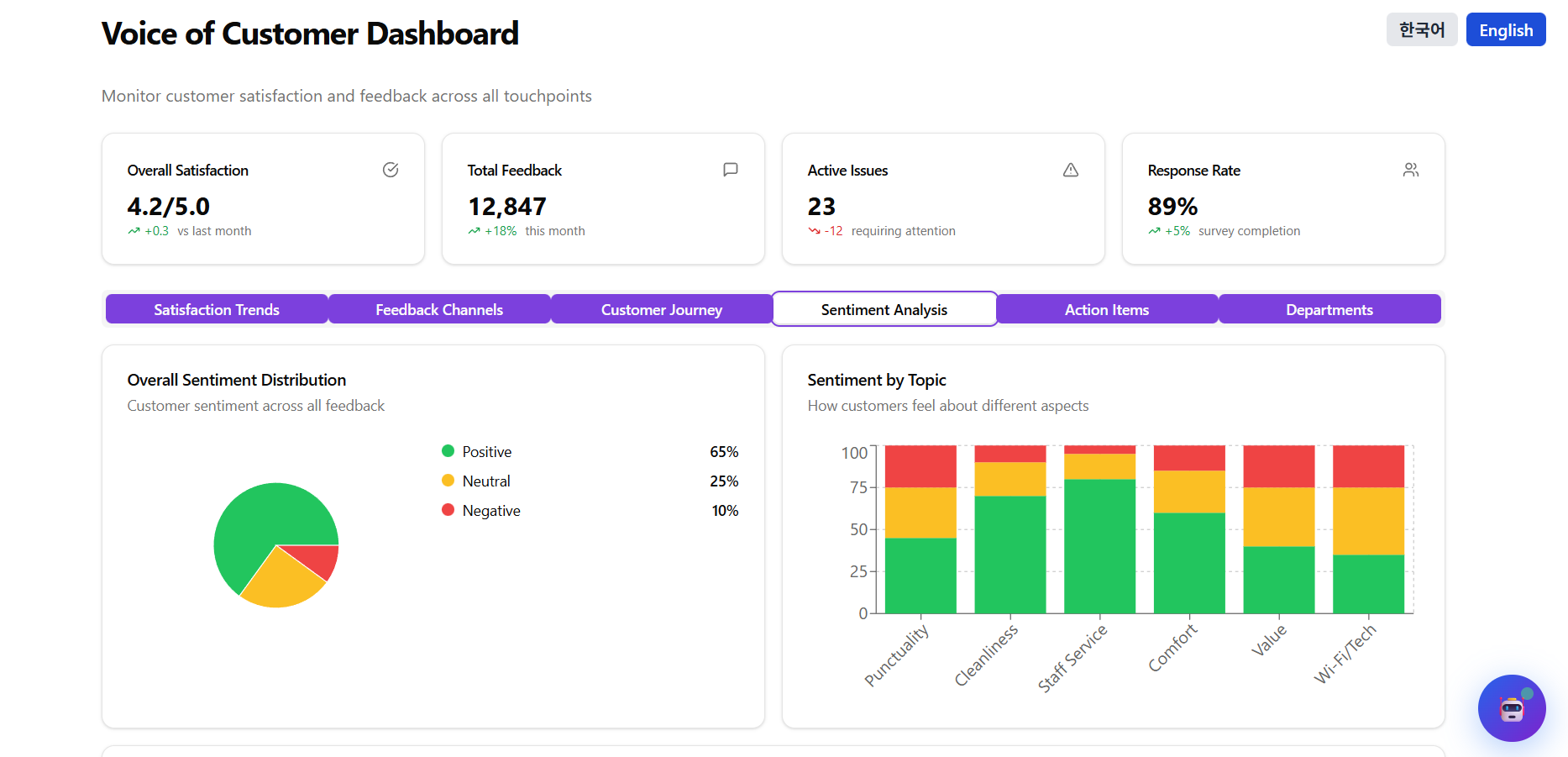The image size is (1568, 757).
Task: Switch to the Satisfaction Trends tab
Action: pos(216,309)
